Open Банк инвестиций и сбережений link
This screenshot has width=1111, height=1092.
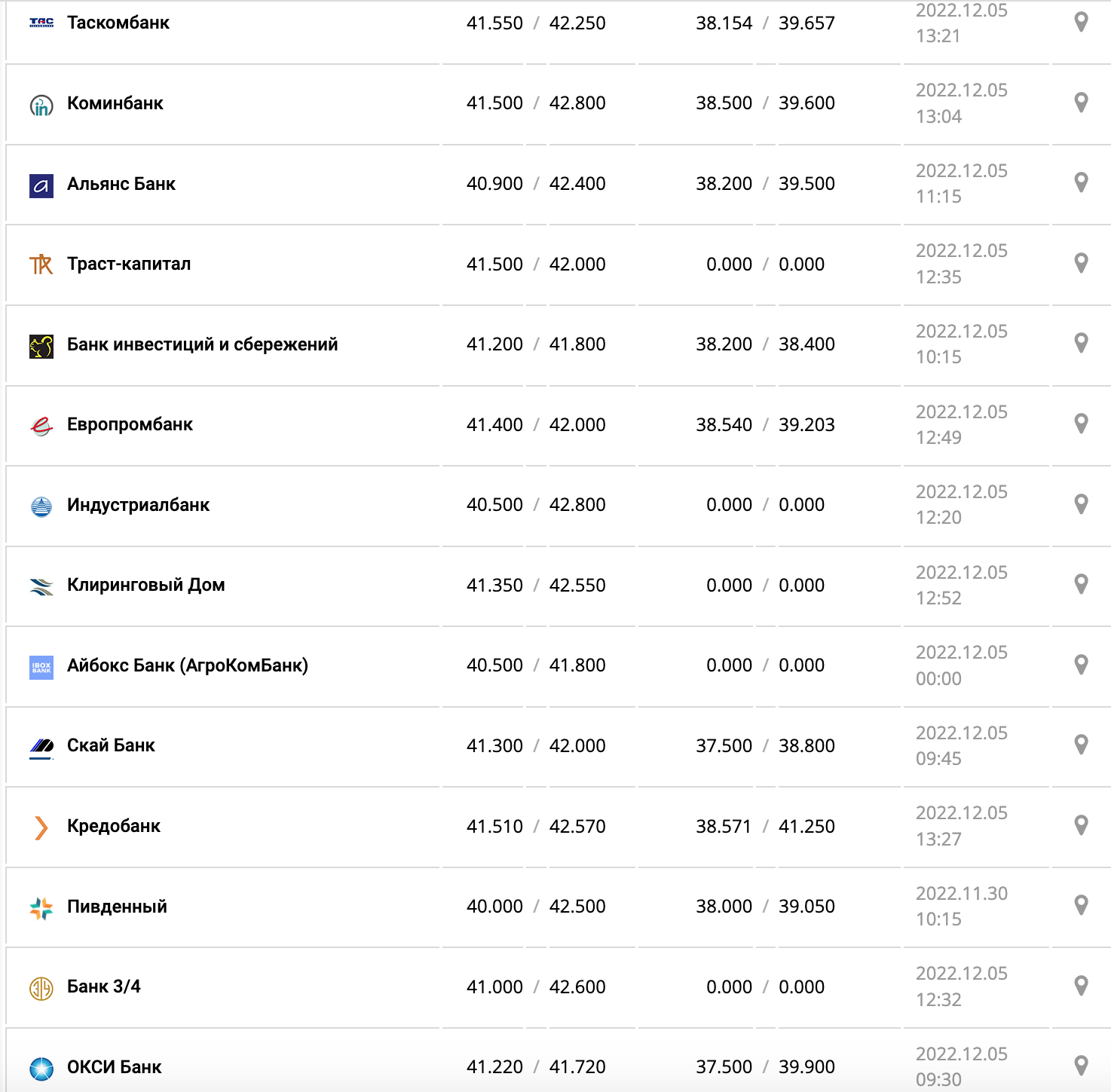[202, 344]
